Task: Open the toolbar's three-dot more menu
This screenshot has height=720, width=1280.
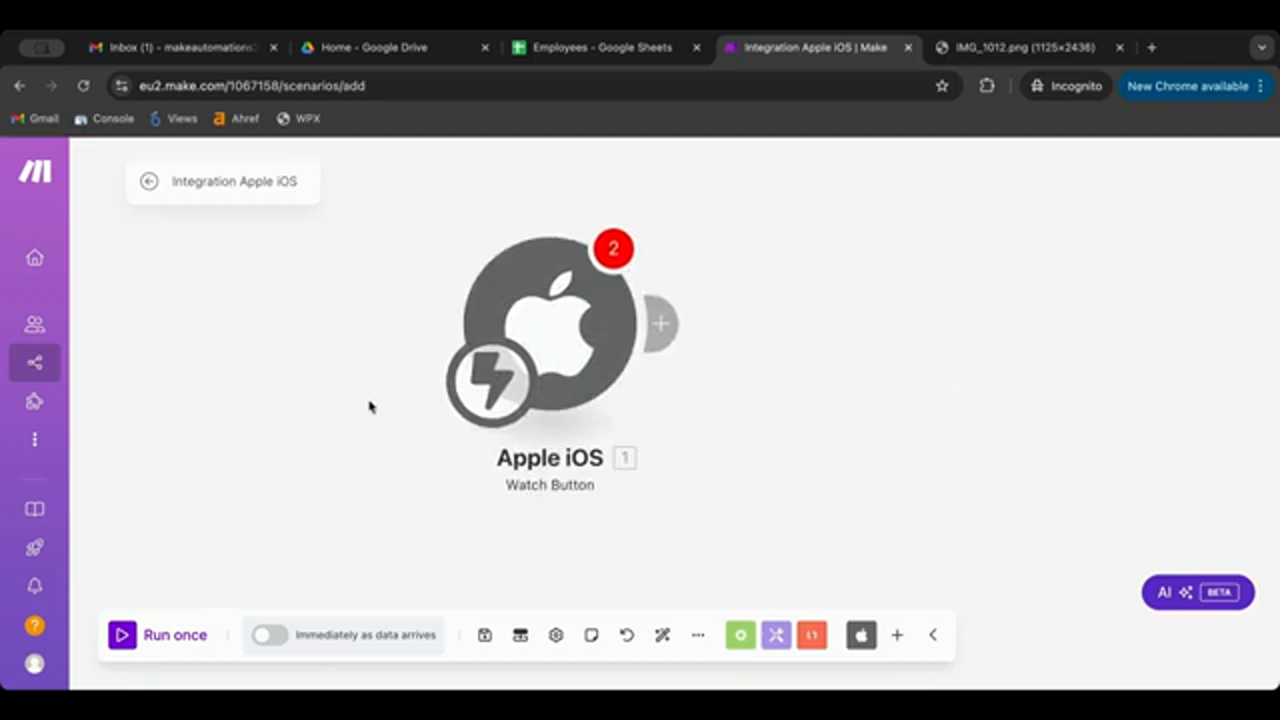Action: [698, 635]
